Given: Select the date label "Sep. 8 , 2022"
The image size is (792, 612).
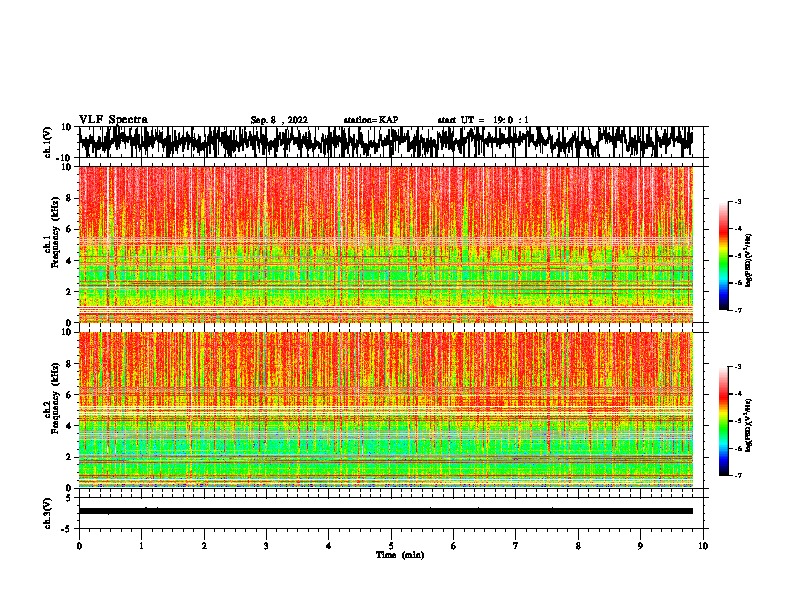Looking at the screenshot, I should click(x=279, y=120).
